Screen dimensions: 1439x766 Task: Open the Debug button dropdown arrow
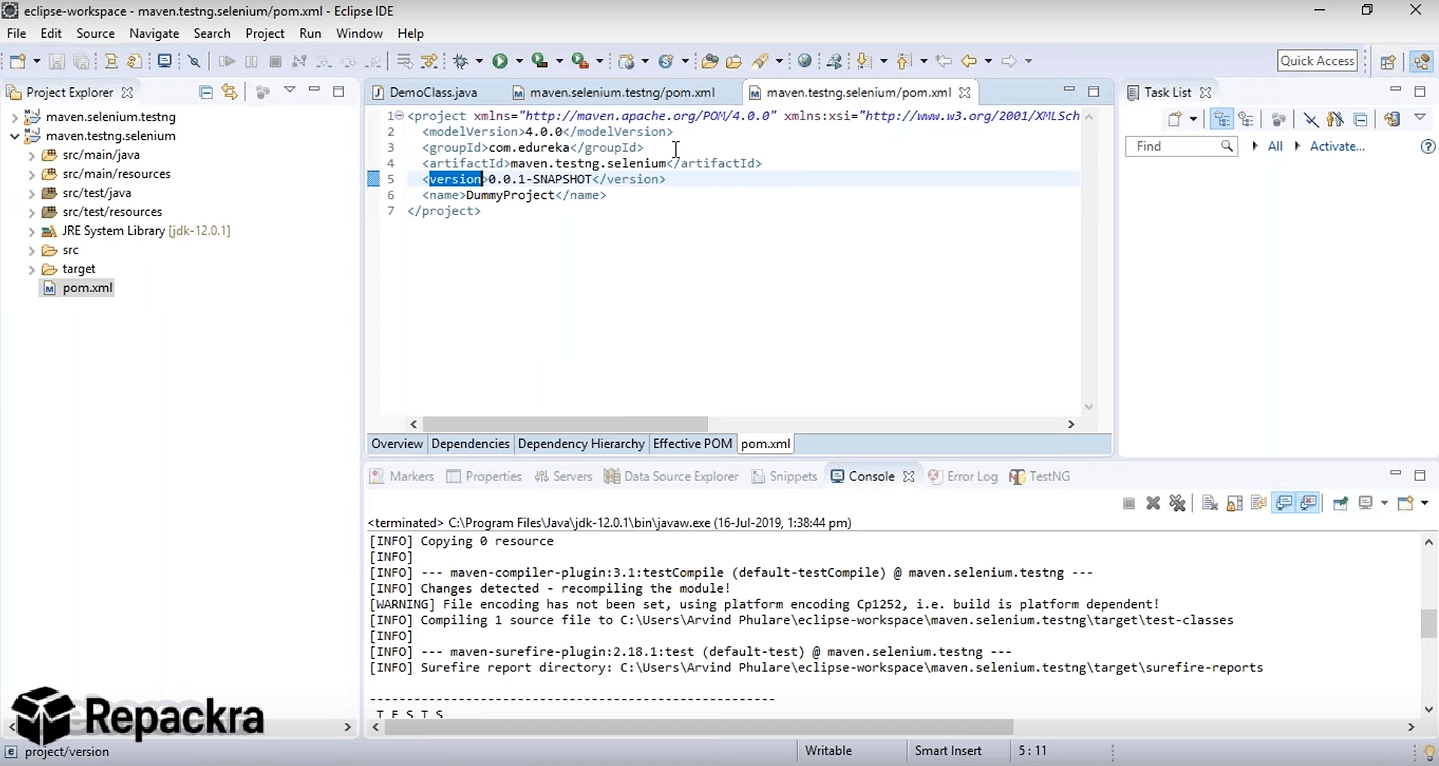tap(479, 61)
